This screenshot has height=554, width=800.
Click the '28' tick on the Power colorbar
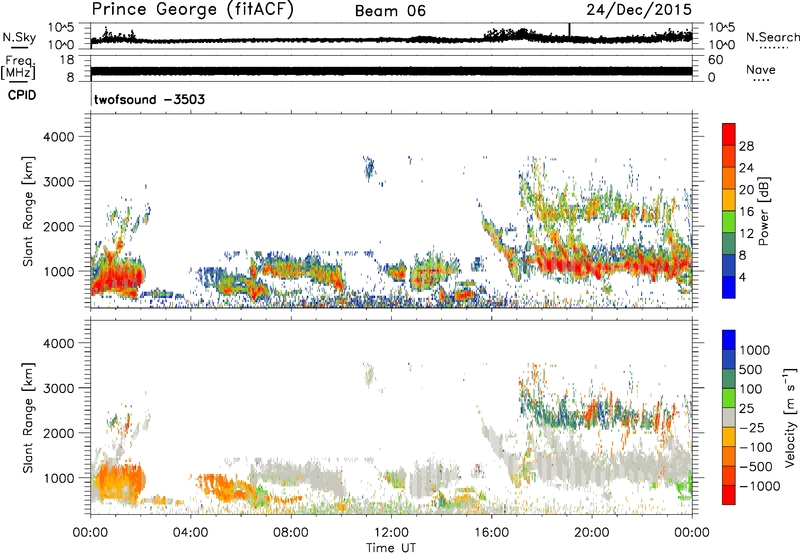(746, 146)
